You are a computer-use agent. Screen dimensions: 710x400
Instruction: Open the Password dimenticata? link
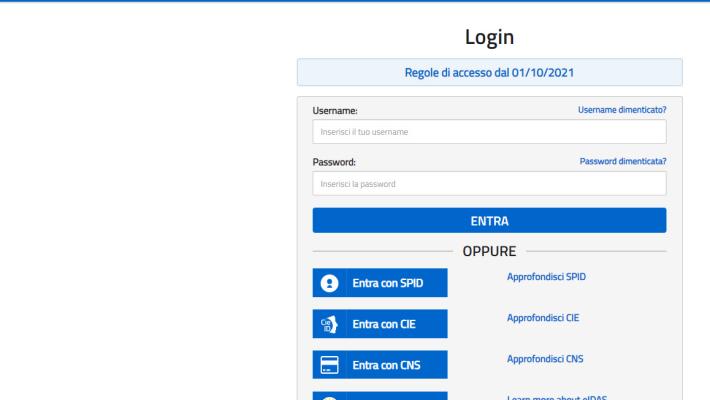(623, 160)
